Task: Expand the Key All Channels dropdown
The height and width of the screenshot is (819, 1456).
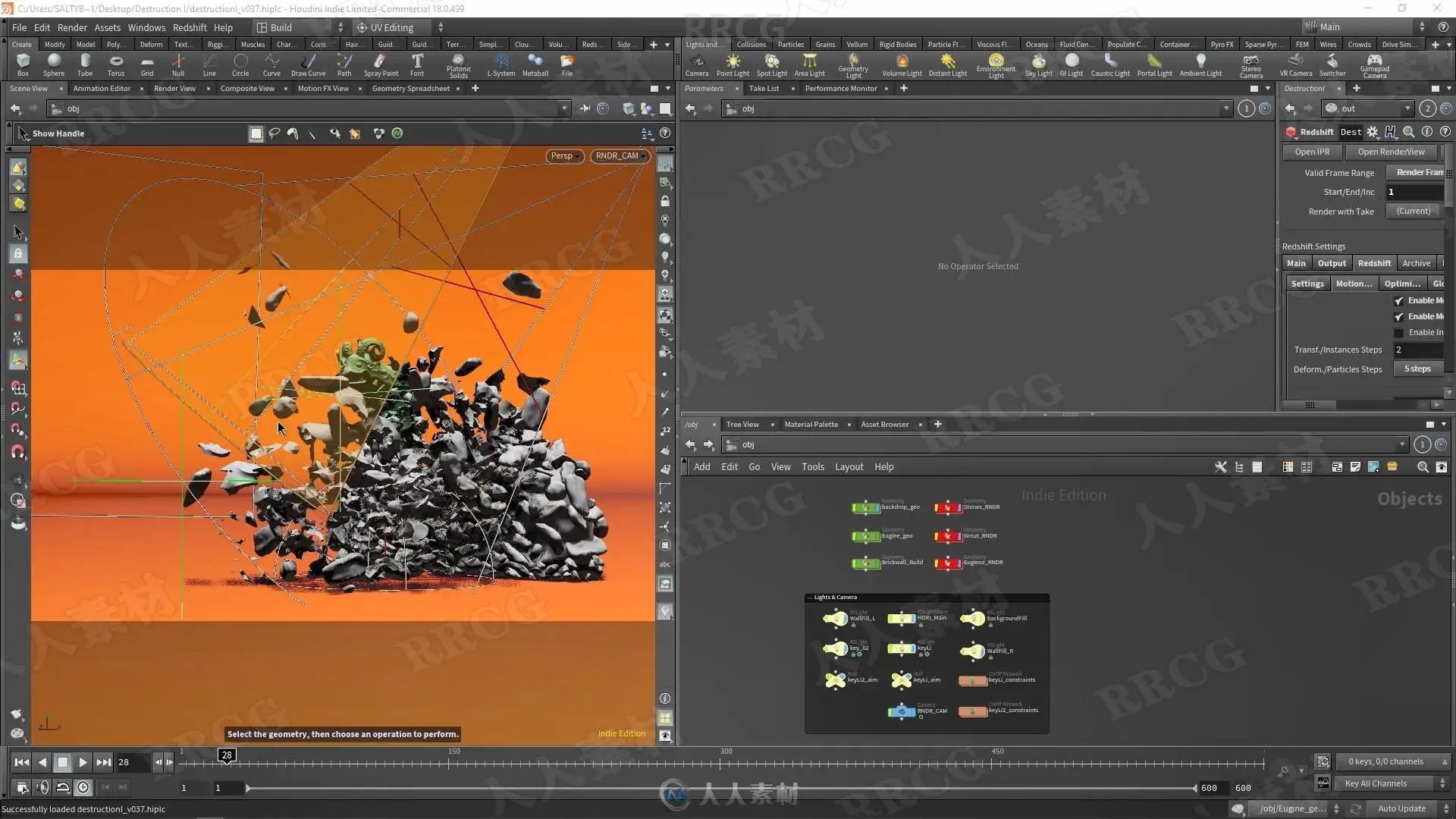Action: coord(1393,783)
